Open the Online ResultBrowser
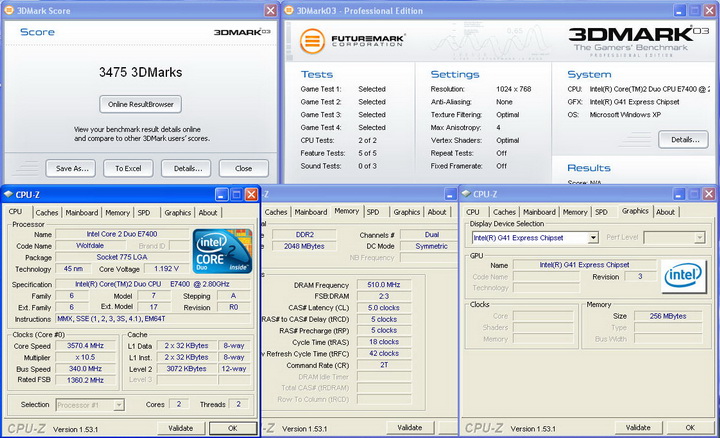The image size is (720, 438). 141,104
